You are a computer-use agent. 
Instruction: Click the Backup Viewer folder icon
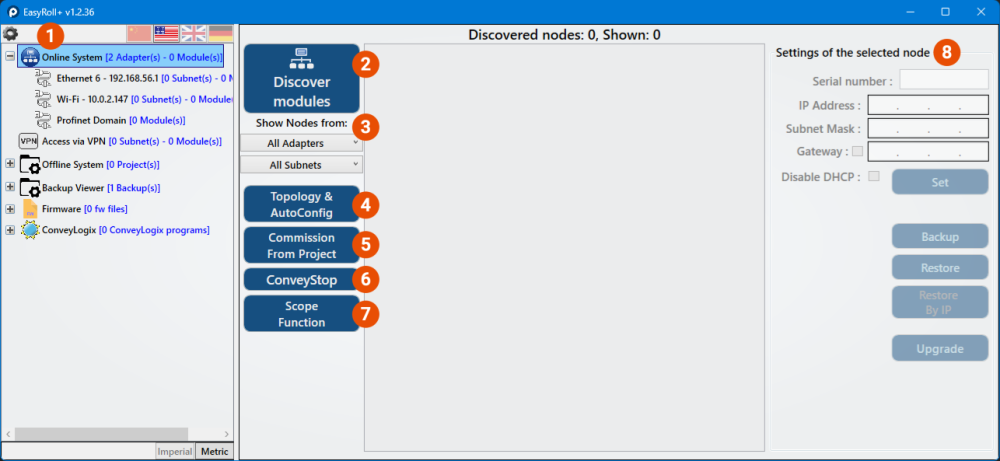click(30, 187)
